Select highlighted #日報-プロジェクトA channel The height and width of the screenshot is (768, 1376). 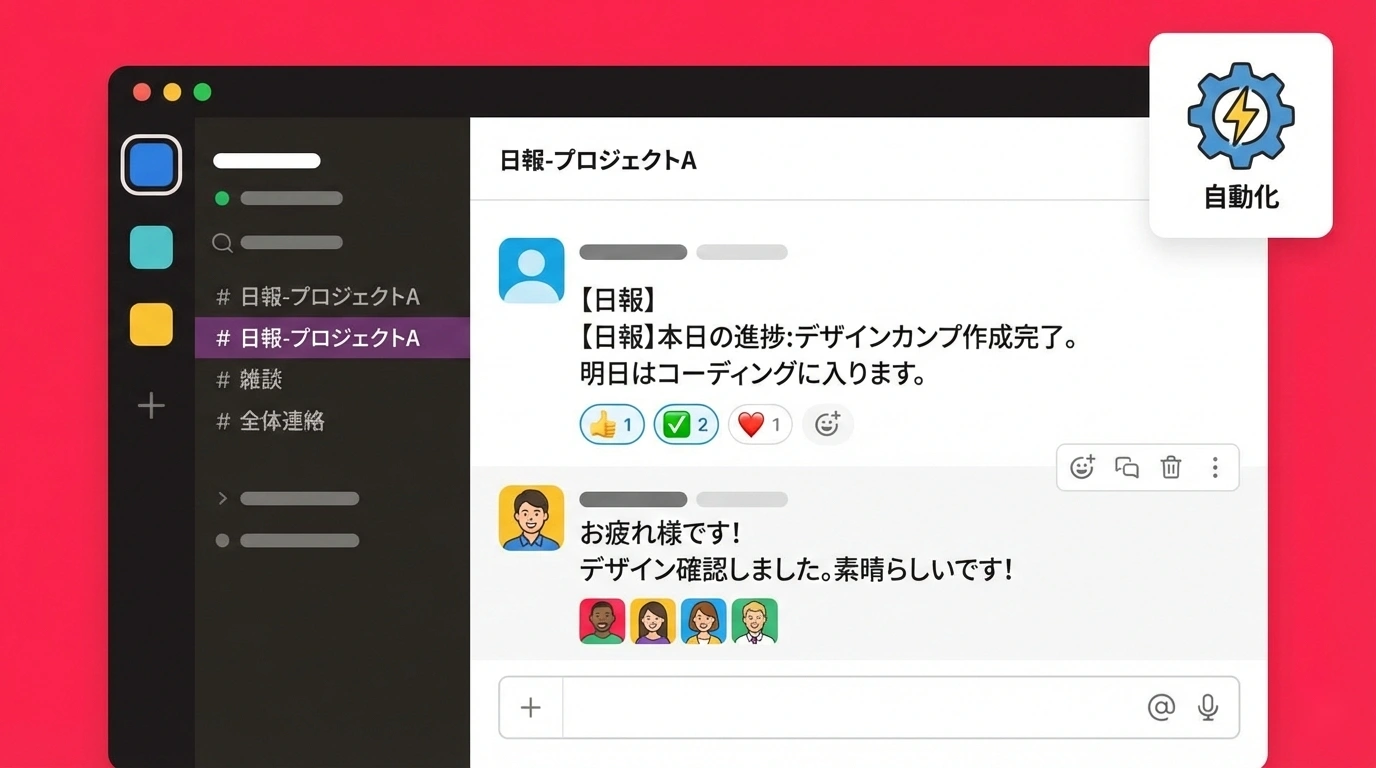pos(332,338)
